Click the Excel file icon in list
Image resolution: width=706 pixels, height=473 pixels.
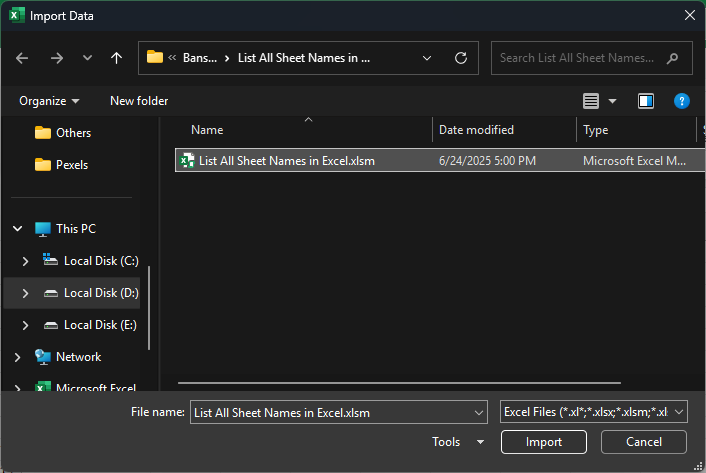pos(186,161)
